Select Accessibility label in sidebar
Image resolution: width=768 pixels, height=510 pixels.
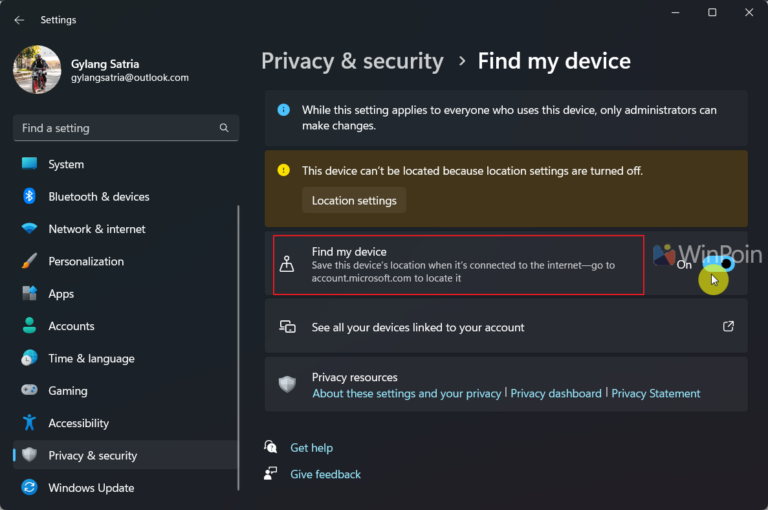click(79, 423)
